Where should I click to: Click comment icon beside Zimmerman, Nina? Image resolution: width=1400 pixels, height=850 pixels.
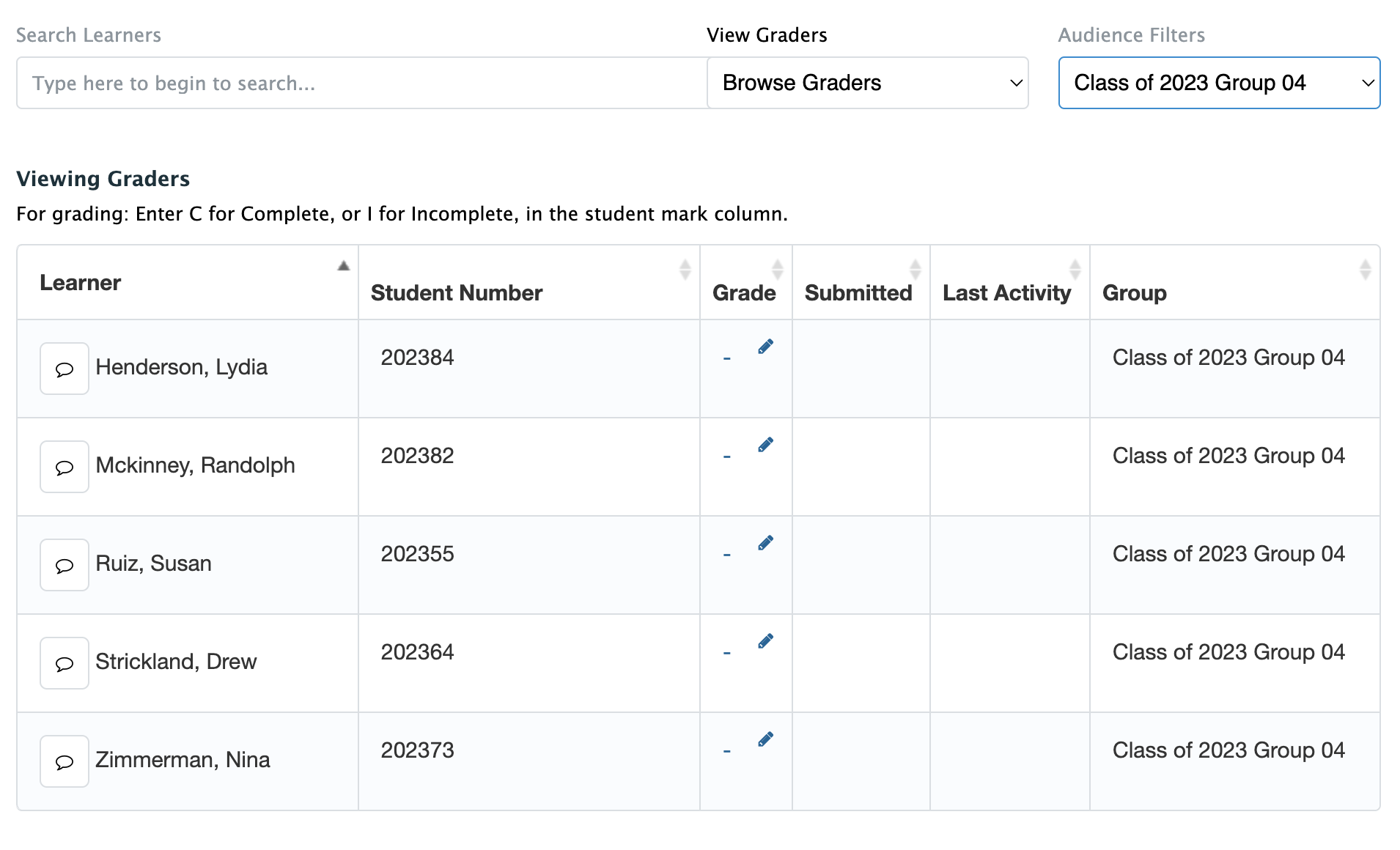point(65,761)
